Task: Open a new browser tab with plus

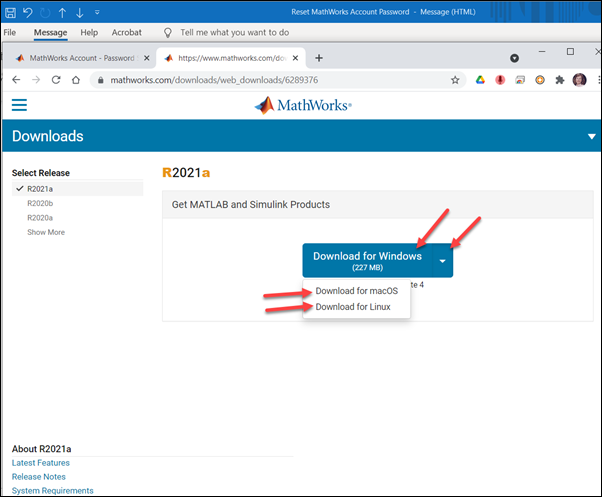Action: (x=319, y=58)
